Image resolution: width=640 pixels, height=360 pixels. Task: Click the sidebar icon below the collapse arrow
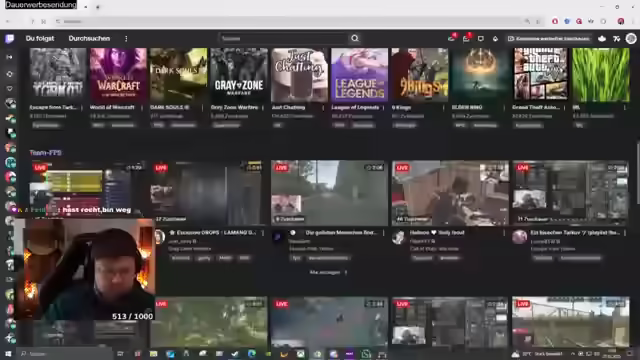(x=9, y=74)
